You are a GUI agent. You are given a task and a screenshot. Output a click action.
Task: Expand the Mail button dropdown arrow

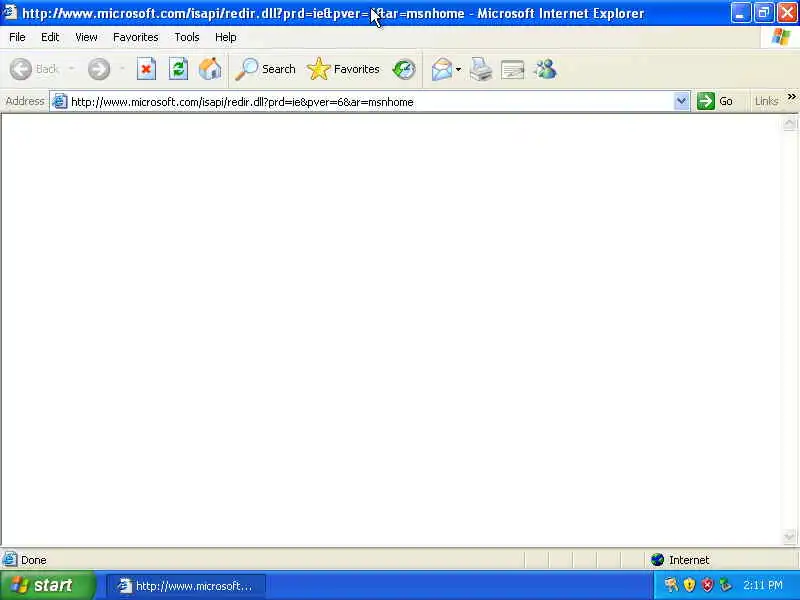(x=458, y=69)
